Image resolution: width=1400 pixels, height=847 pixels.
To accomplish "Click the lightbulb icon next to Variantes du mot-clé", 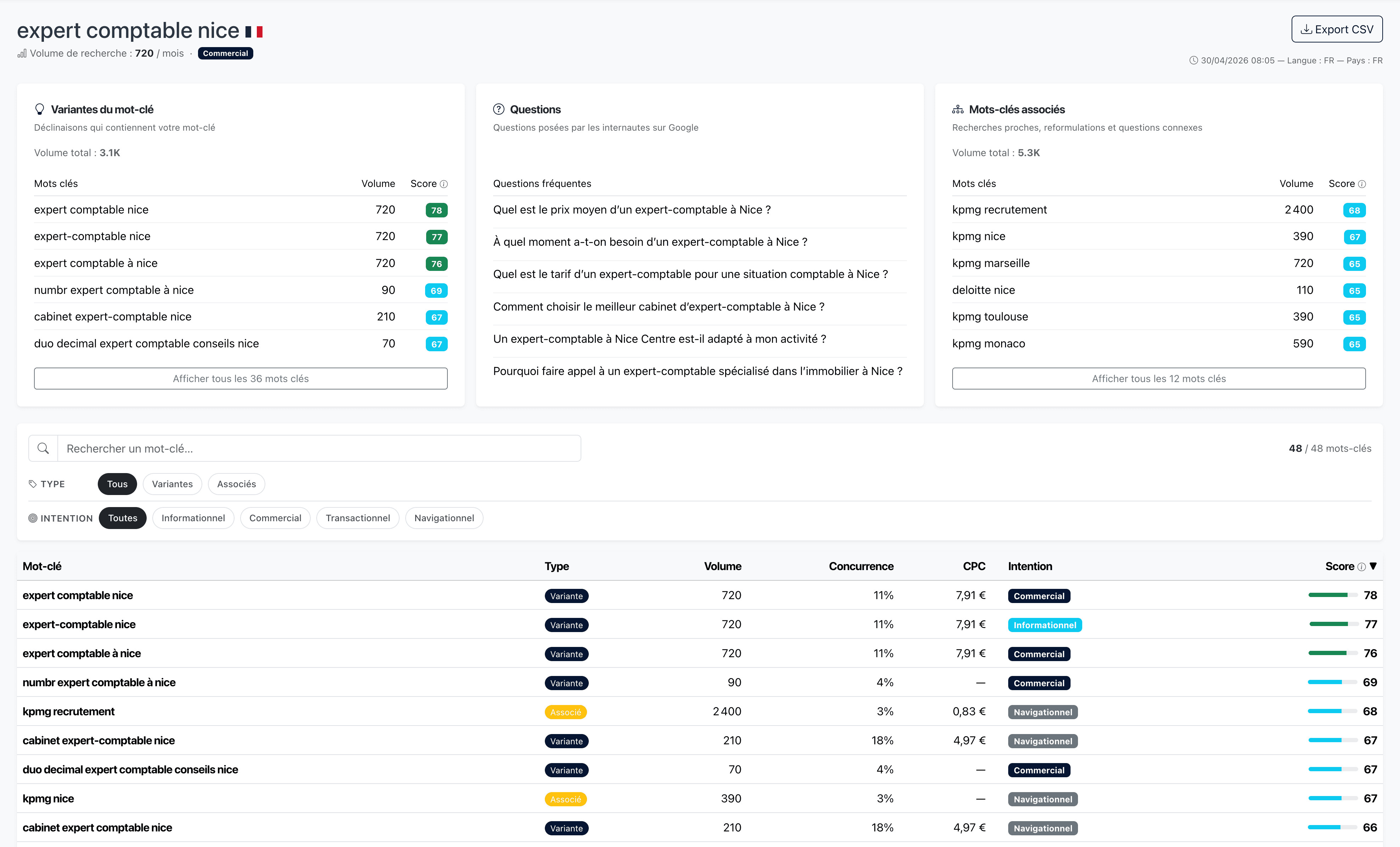I will (39, 109).
